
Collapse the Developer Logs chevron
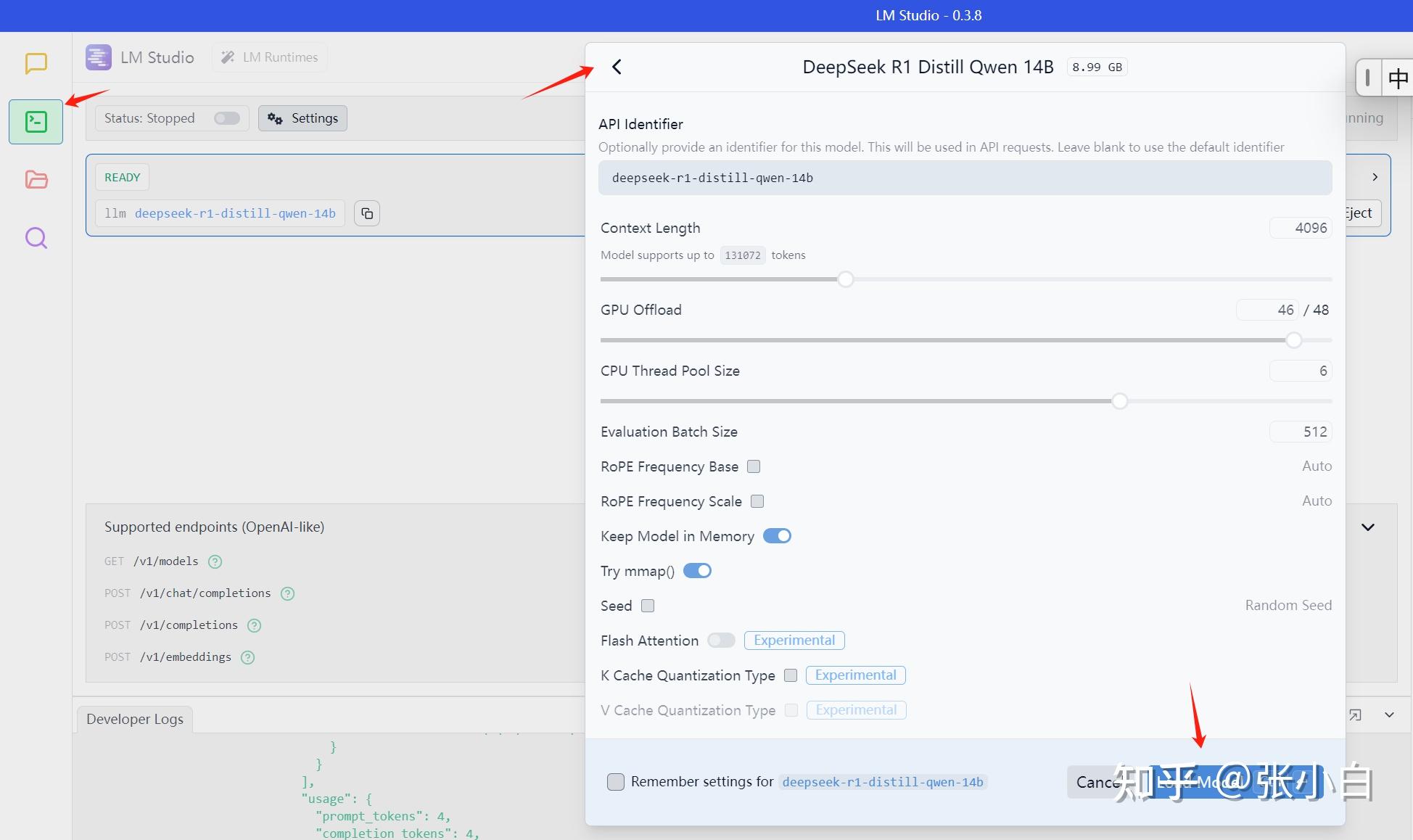tap(1389, 715)
